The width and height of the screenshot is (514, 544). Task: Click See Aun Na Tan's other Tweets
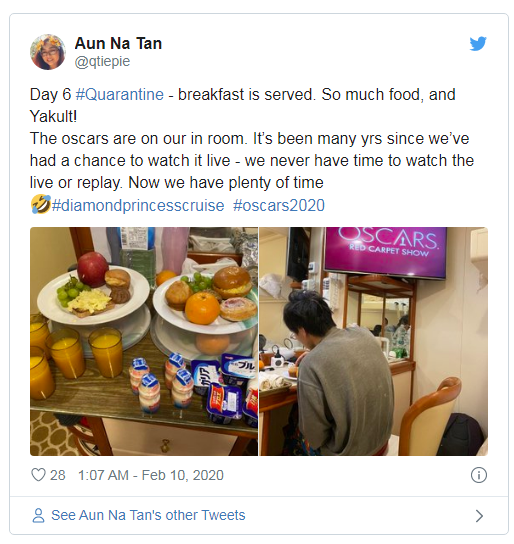[x=148, y=515]
